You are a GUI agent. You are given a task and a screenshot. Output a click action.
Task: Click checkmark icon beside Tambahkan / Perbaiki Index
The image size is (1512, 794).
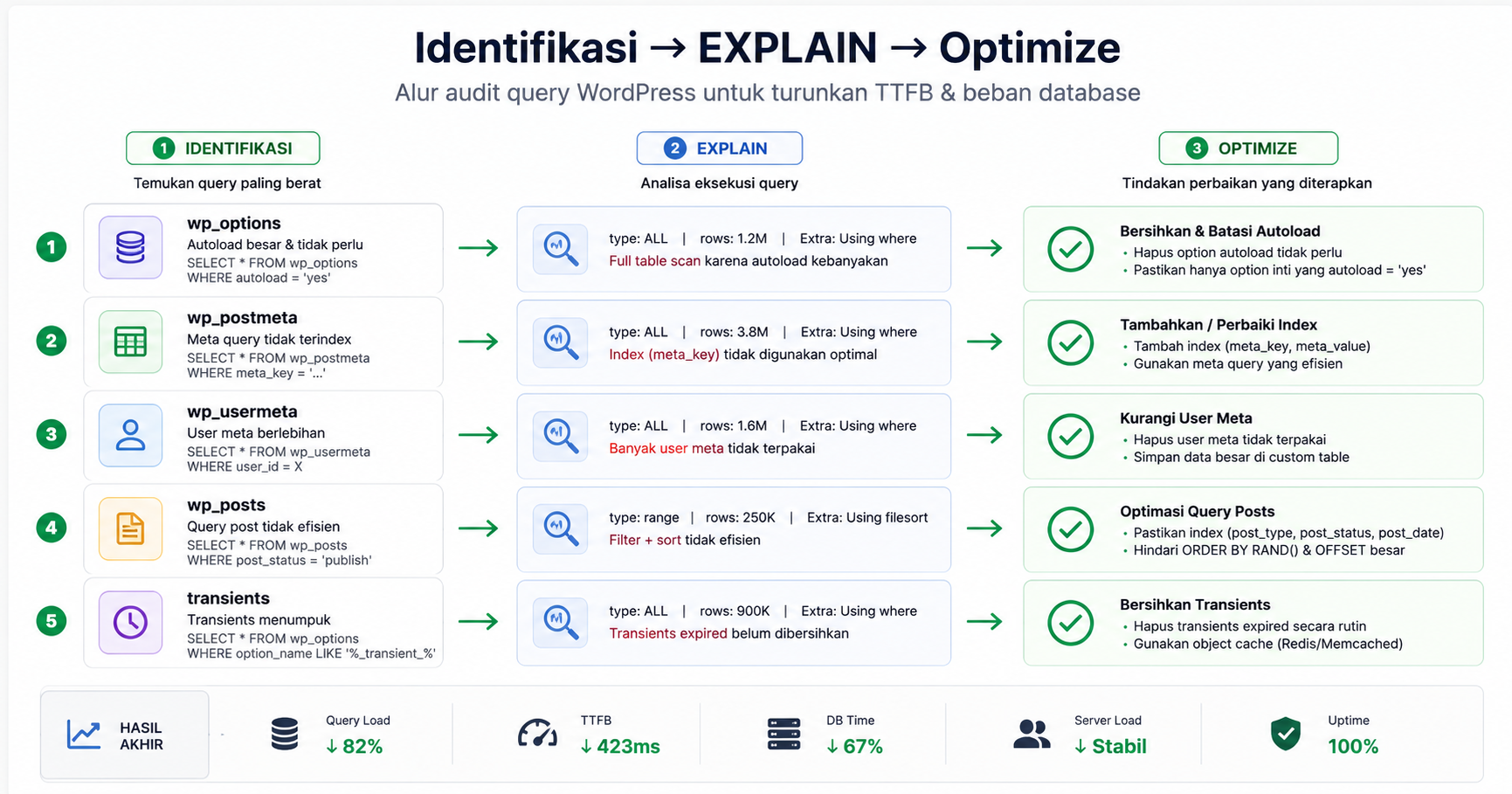click(x=1070, y=342)
